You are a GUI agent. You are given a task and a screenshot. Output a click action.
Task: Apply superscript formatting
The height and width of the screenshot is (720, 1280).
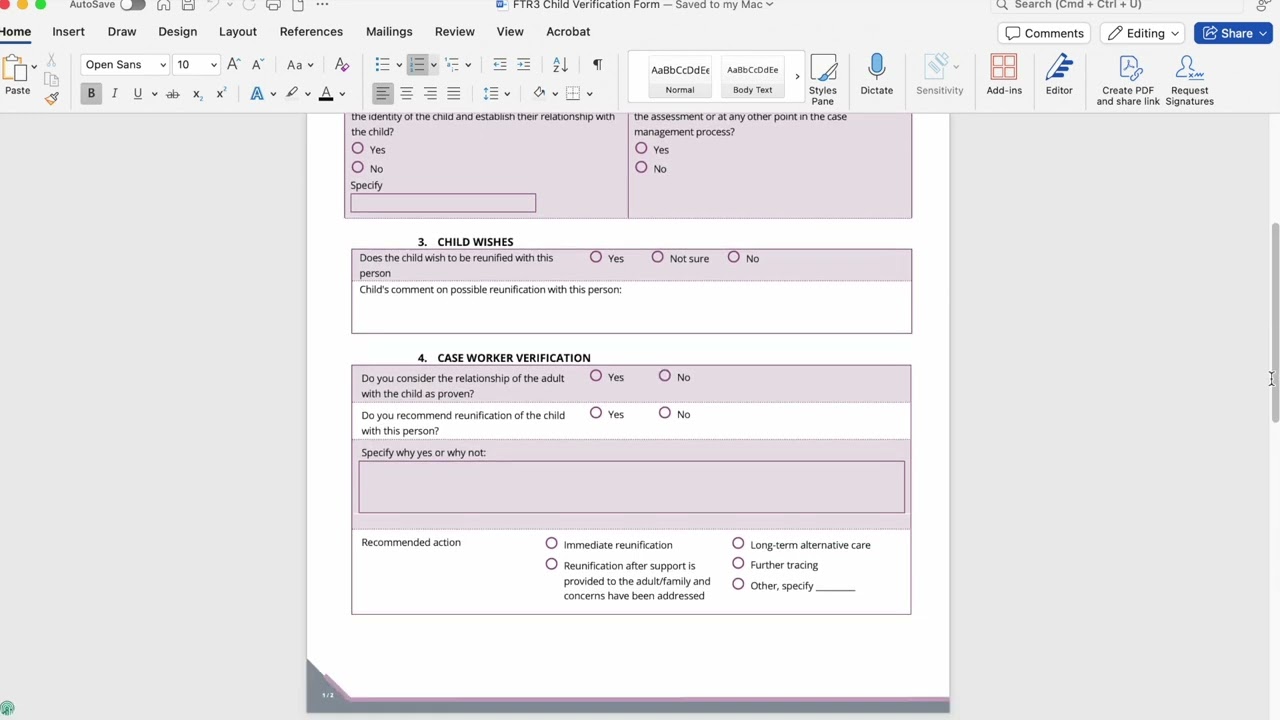(x=220, y=94)
